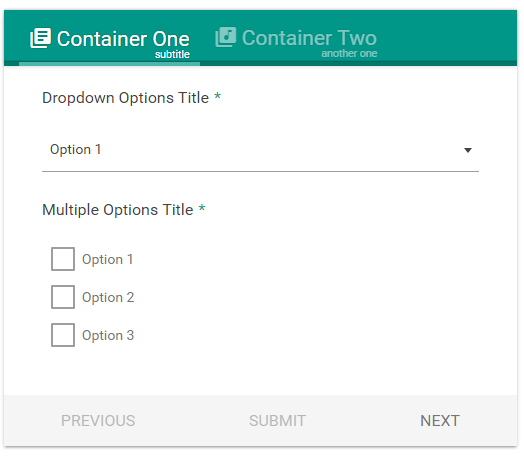Open the Option 1 dropdown select field
Viewport: 524px width, 456px height.
260,150
